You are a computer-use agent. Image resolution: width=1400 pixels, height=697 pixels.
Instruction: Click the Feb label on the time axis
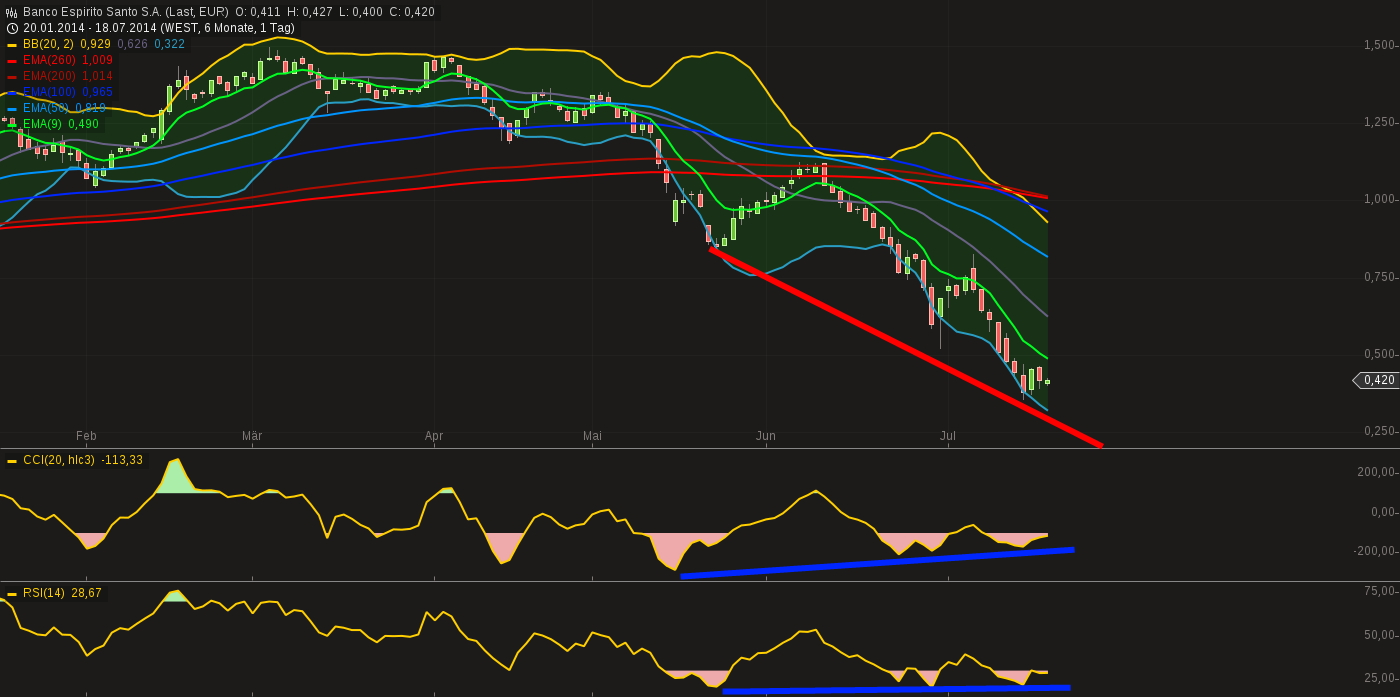[x=86, y=436]
